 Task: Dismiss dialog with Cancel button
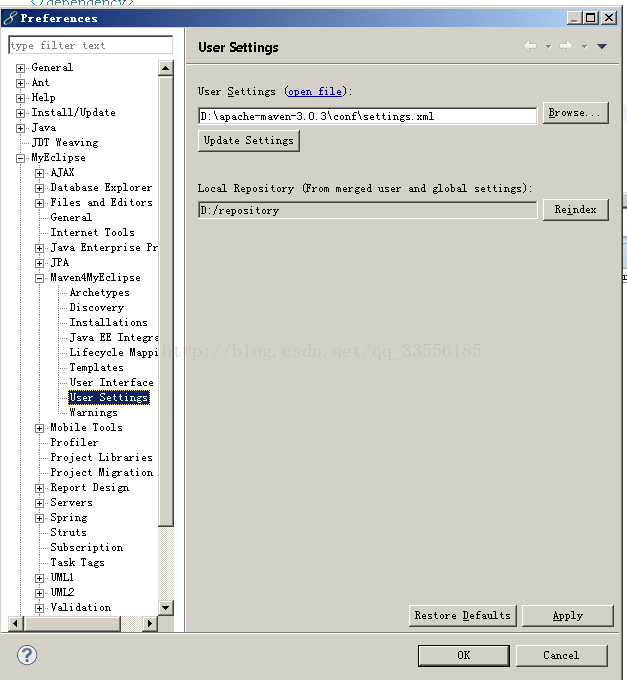[561, 656]
